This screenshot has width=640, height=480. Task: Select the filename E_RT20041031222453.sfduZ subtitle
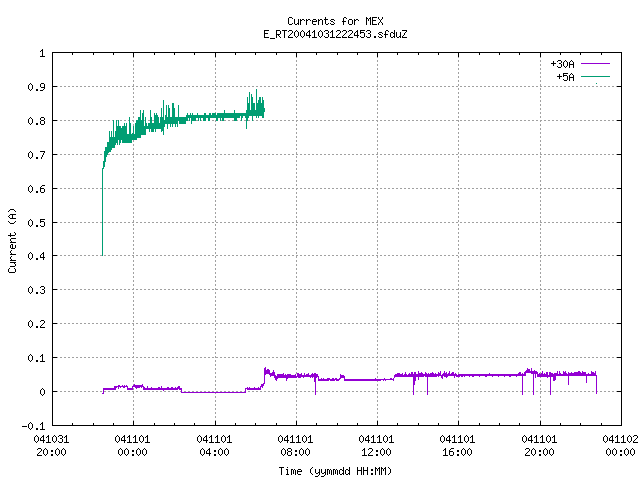335,34
